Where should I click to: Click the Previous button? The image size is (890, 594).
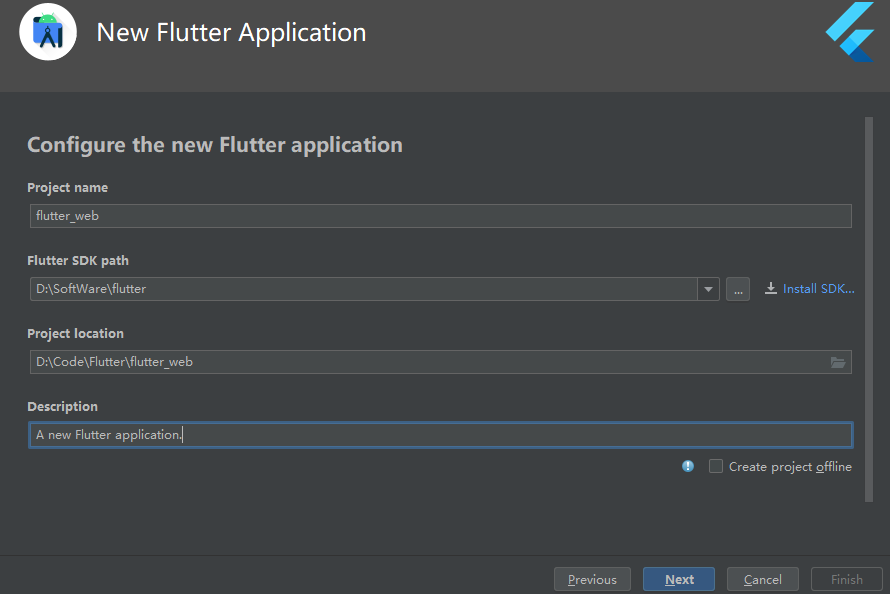pos(592,578)
